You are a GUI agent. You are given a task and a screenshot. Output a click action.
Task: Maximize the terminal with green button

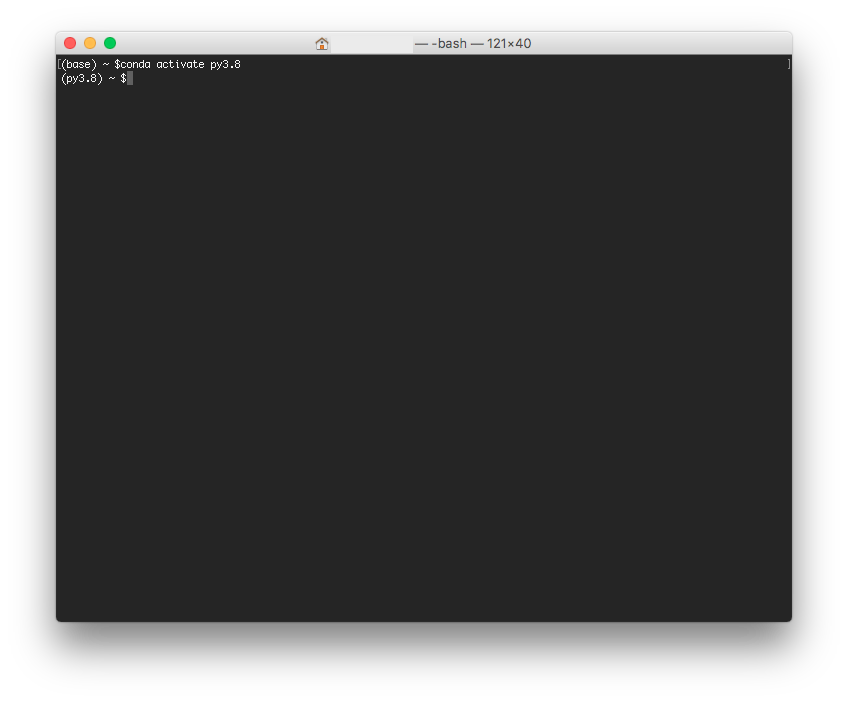click(110, 43)
